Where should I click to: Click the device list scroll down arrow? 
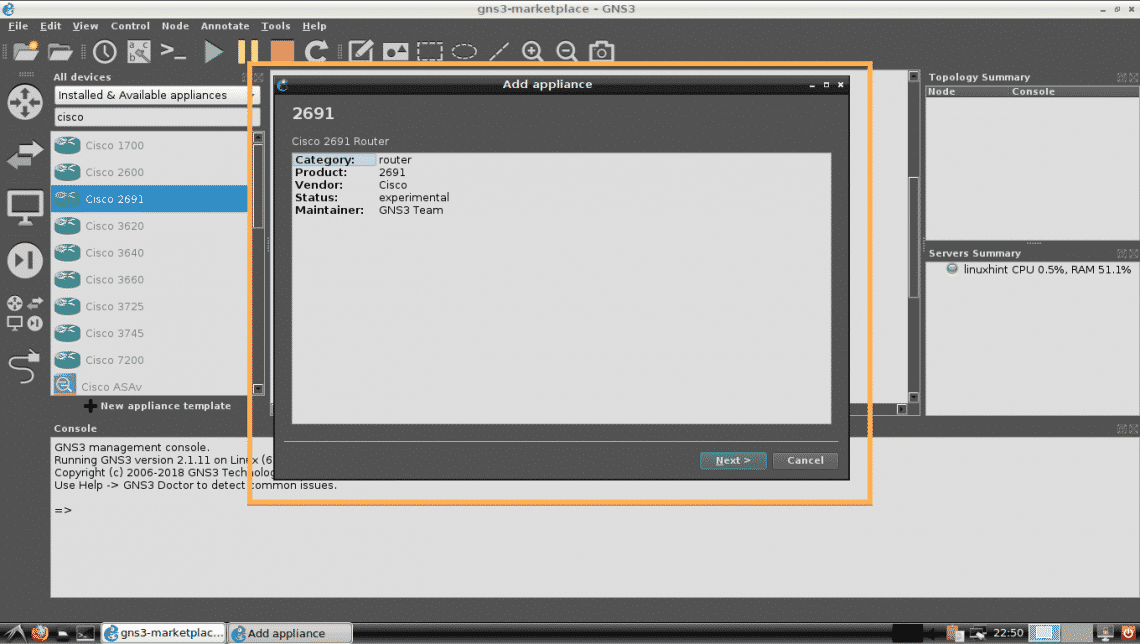click(x=258, y=389)
